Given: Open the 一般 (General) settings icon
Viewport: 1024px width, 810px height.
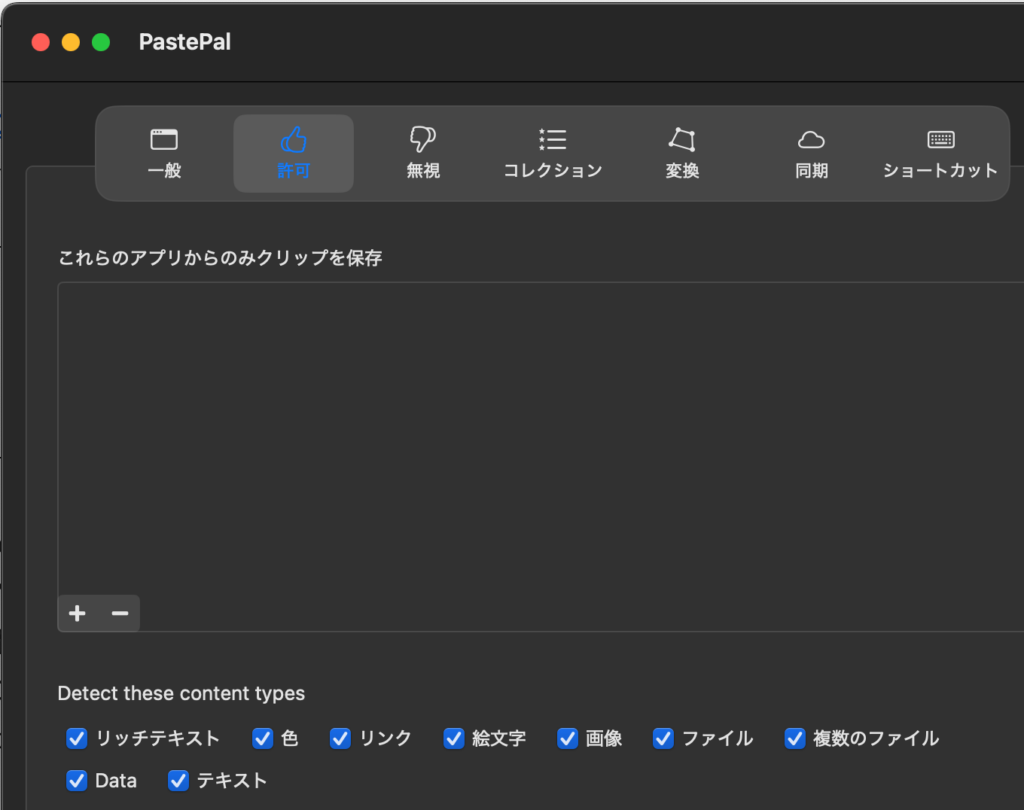Looking at the screenshot, I should pos(164,140).
